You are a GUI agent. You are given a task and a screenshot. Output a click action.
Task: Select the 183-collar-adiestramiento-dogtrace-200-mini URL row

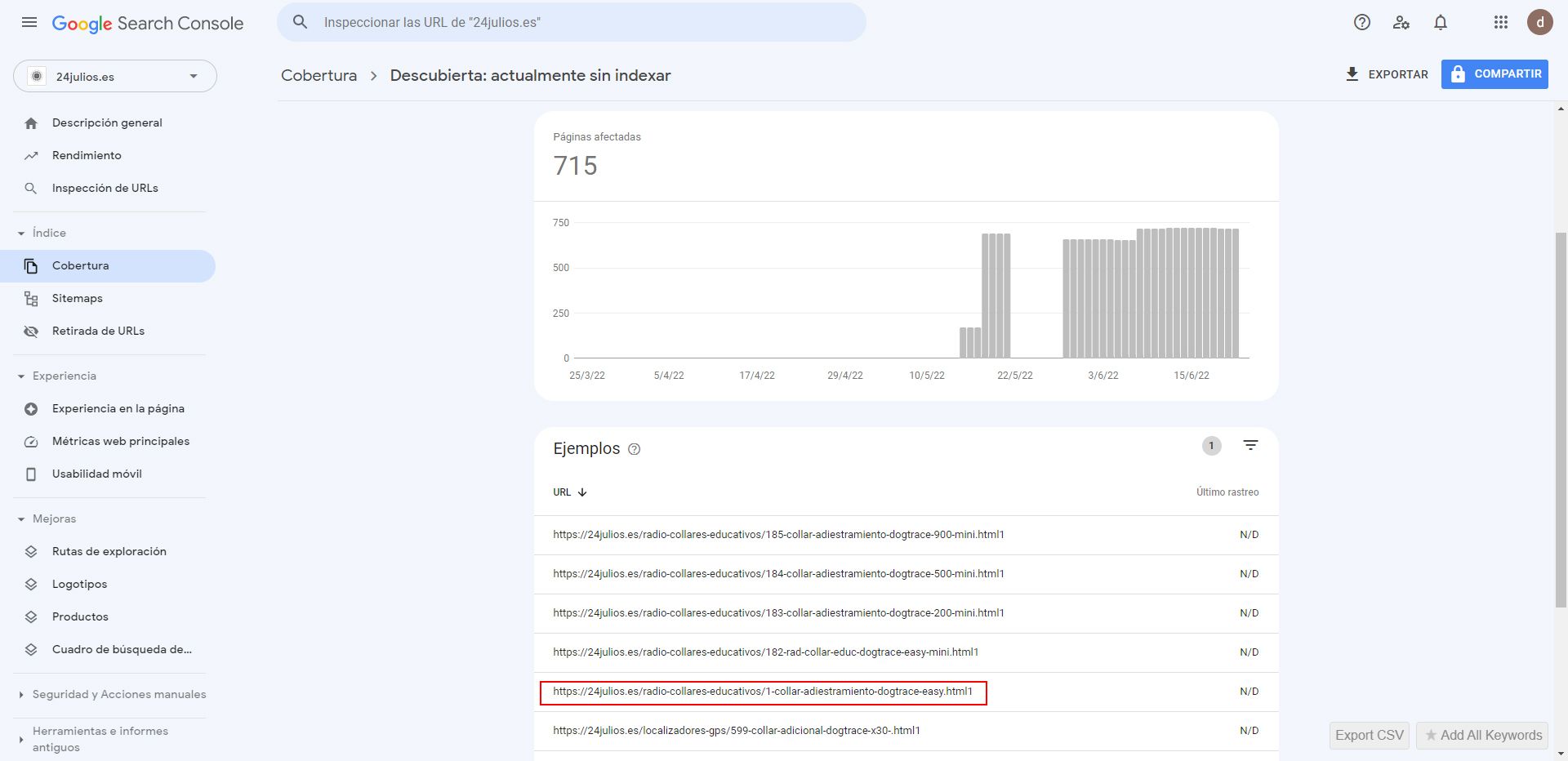point(906,613)
